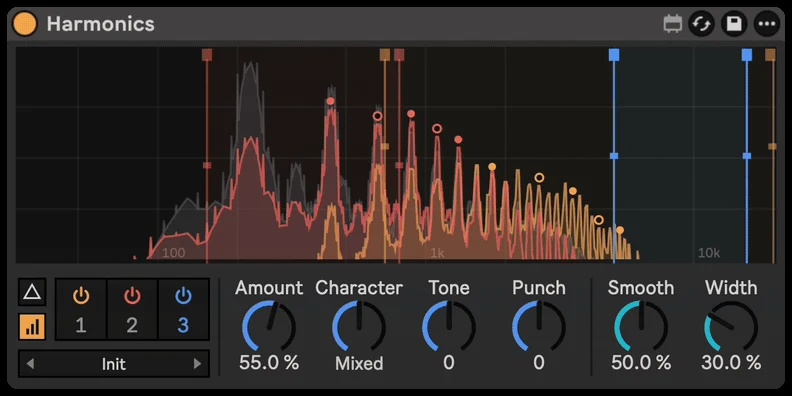Go to next preset with right arrow
The width and height of the screenshot is (792, 396).
pyautogui.click(x=197, y=364)
